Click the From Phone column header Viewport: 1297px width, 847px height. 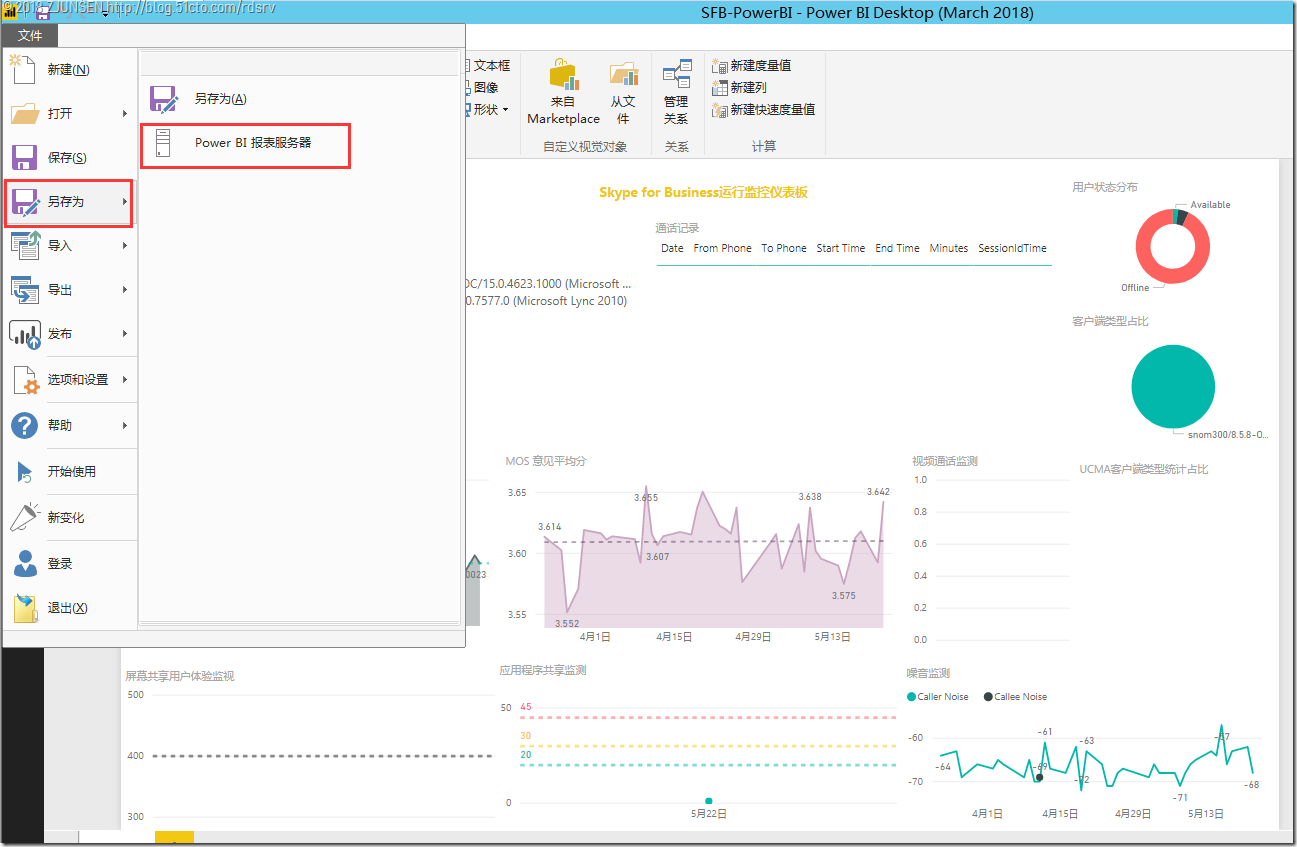(722, 248)
